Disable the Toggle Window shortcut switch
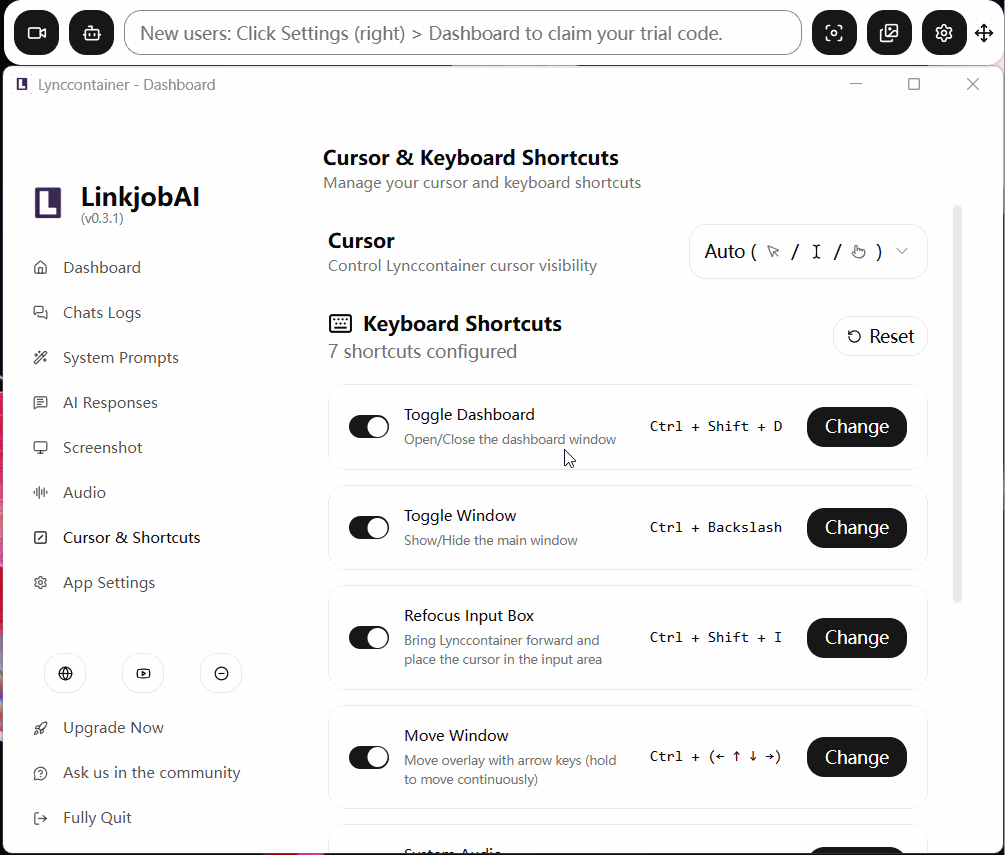The image size is (1005, 855). point(369,527)
